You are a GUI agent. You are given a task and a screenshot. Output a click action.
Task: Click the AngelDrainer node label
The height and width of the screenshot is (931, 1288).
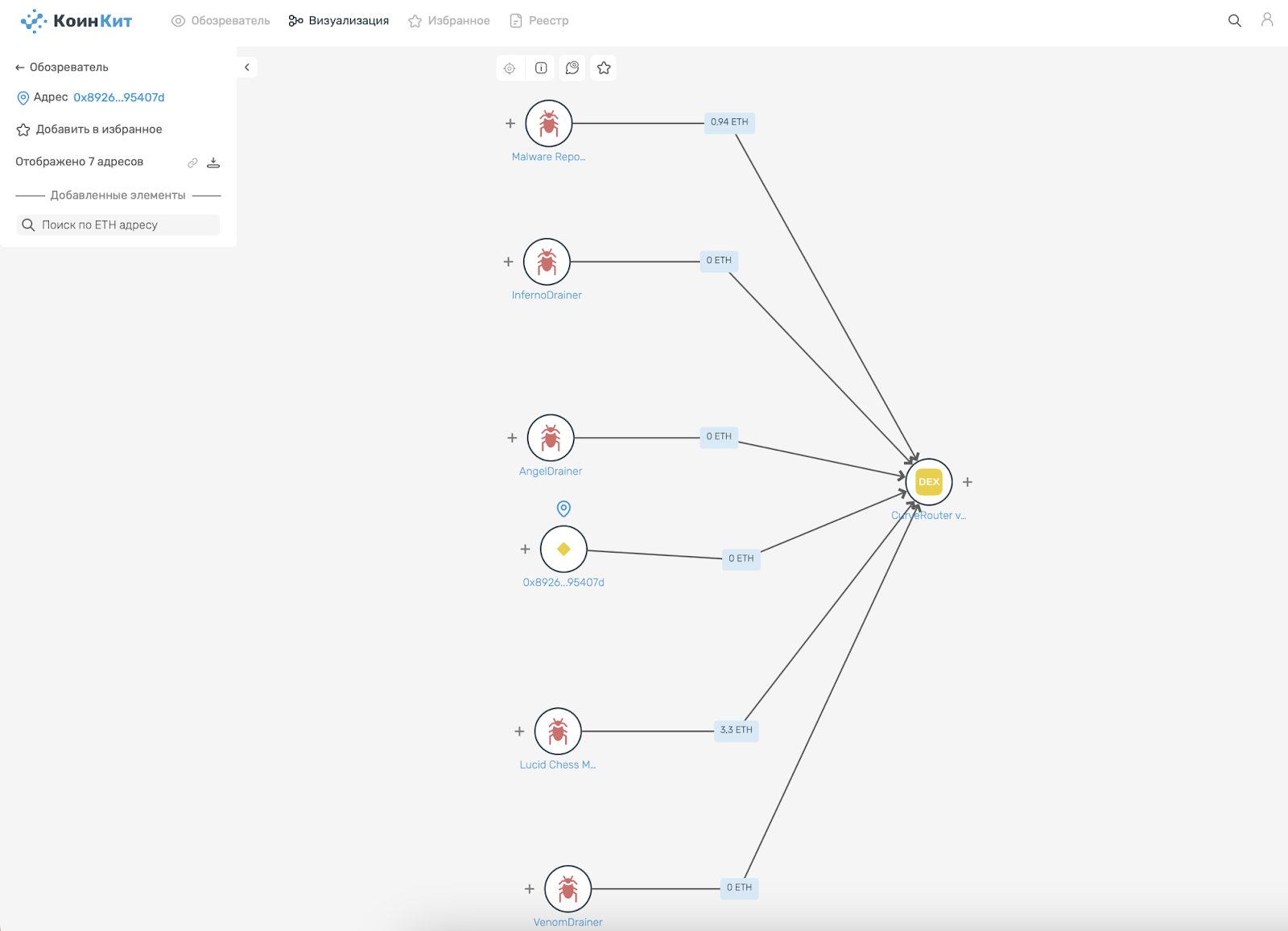pos(551,472)
